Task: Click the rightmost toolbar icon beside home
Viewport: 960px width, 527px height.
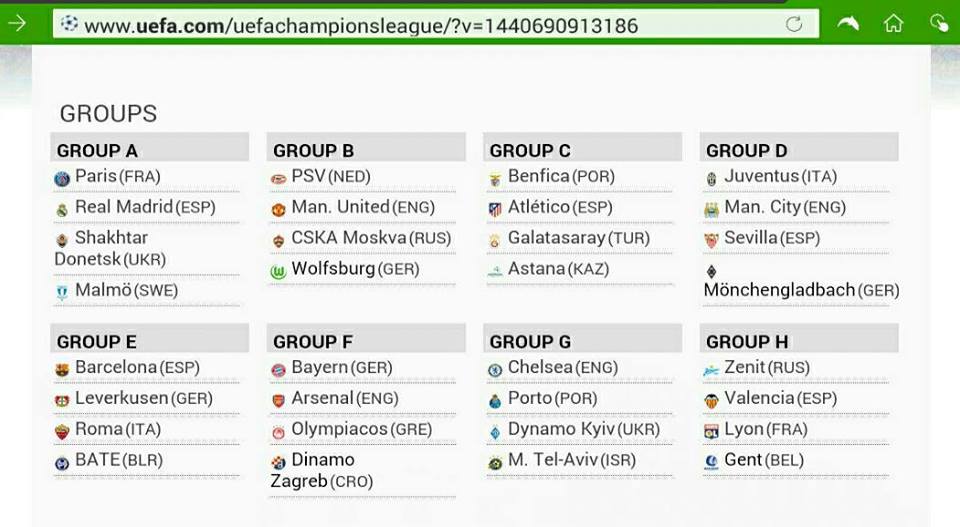Action: [x=938, y=23]
